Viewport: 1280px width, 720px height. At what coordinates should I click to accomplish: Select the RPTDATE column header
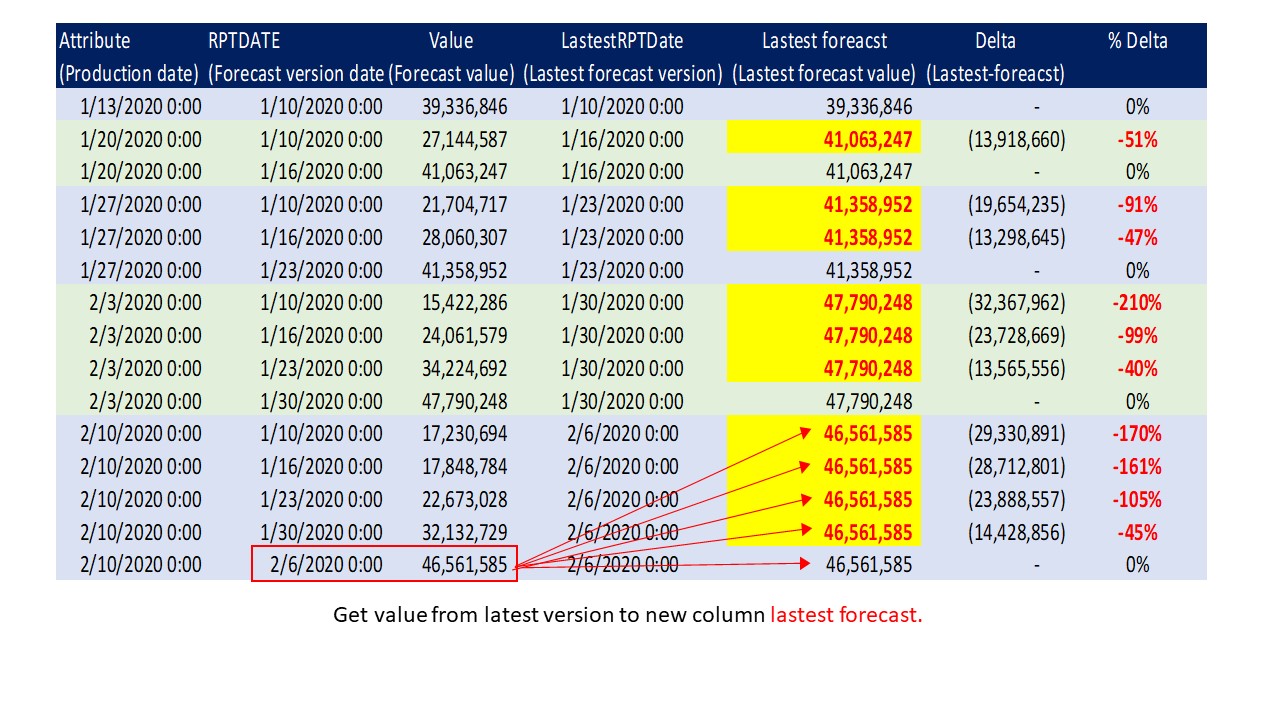244,41
